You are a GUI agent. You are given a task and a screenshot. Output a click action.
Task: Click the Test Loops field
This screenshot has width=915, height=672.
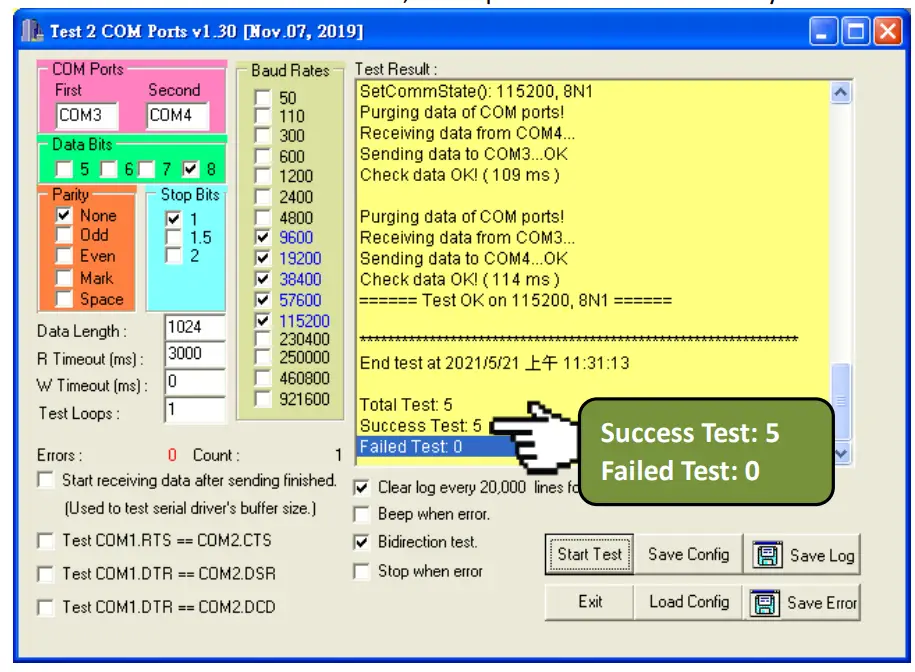tap(194, 410)
